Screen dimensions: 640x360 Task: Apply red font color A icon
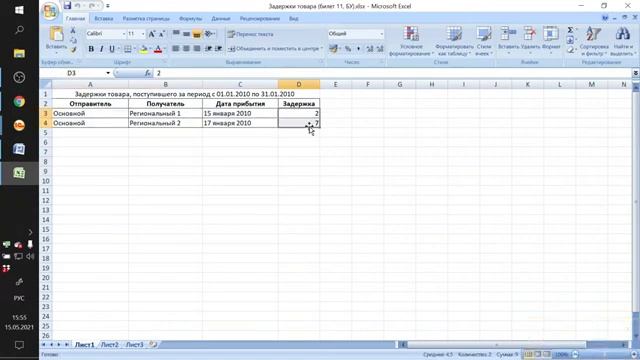158,49
